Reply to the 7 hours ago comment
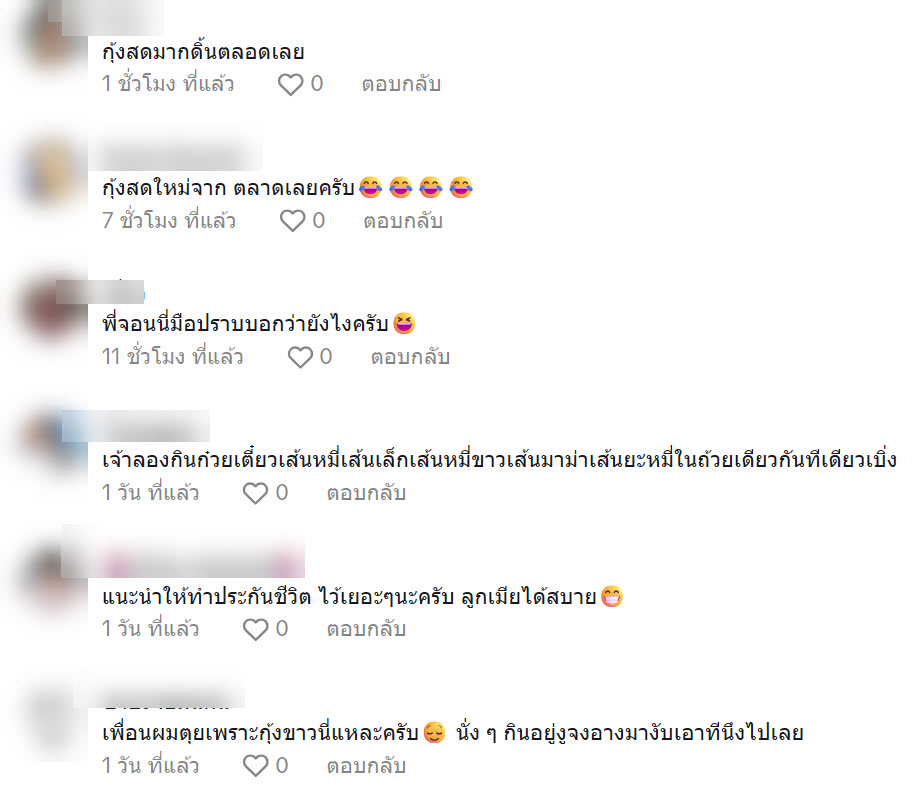Viewport: 912px width, 799px height. pos(403,221)
